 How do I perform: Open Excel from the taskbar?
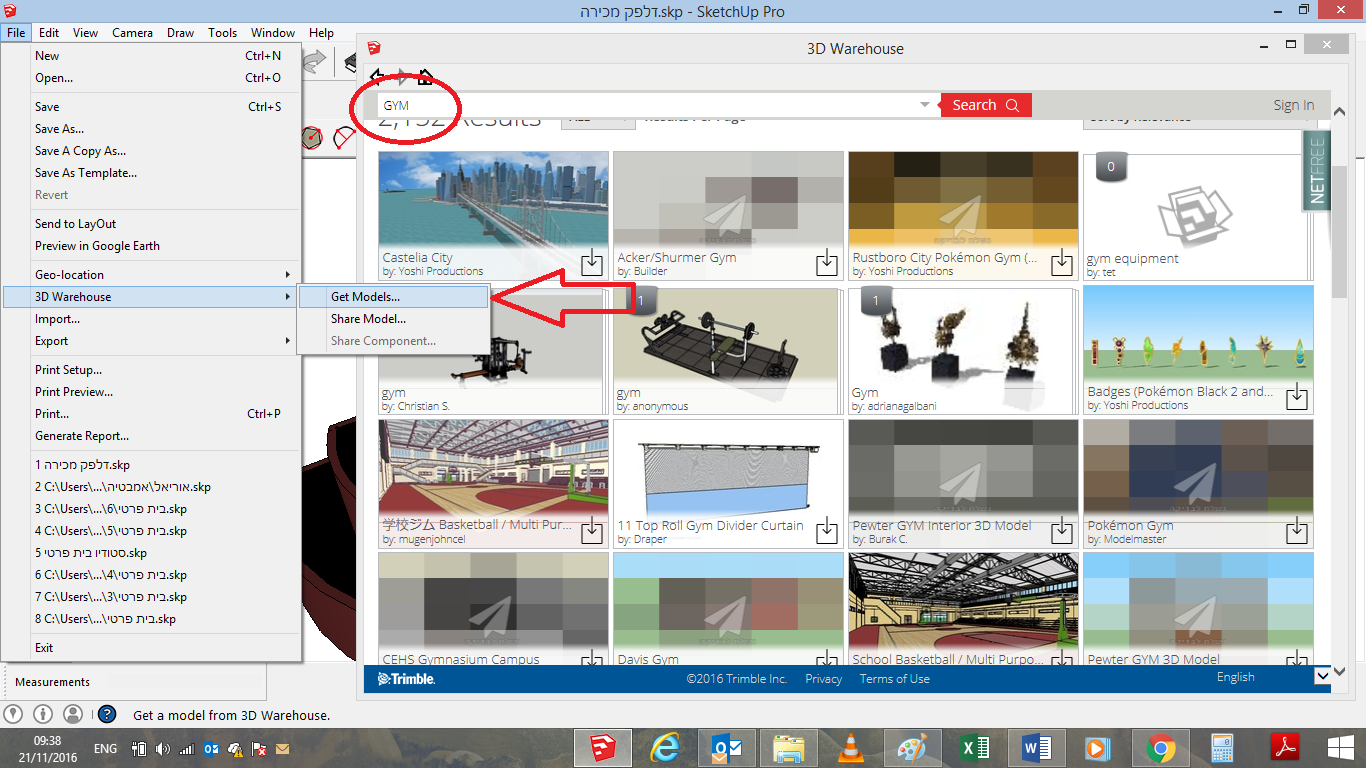click(974, 748)
